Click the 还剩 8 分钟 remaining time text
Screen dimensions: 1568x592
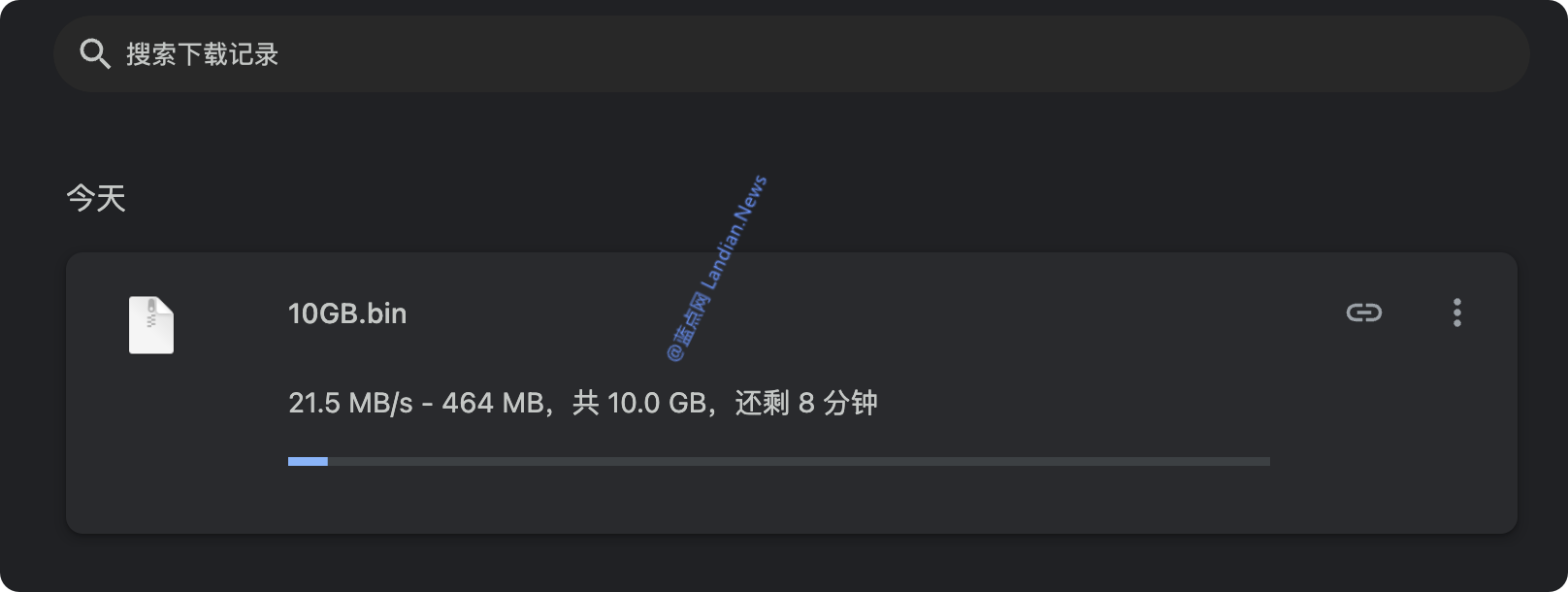806,403
